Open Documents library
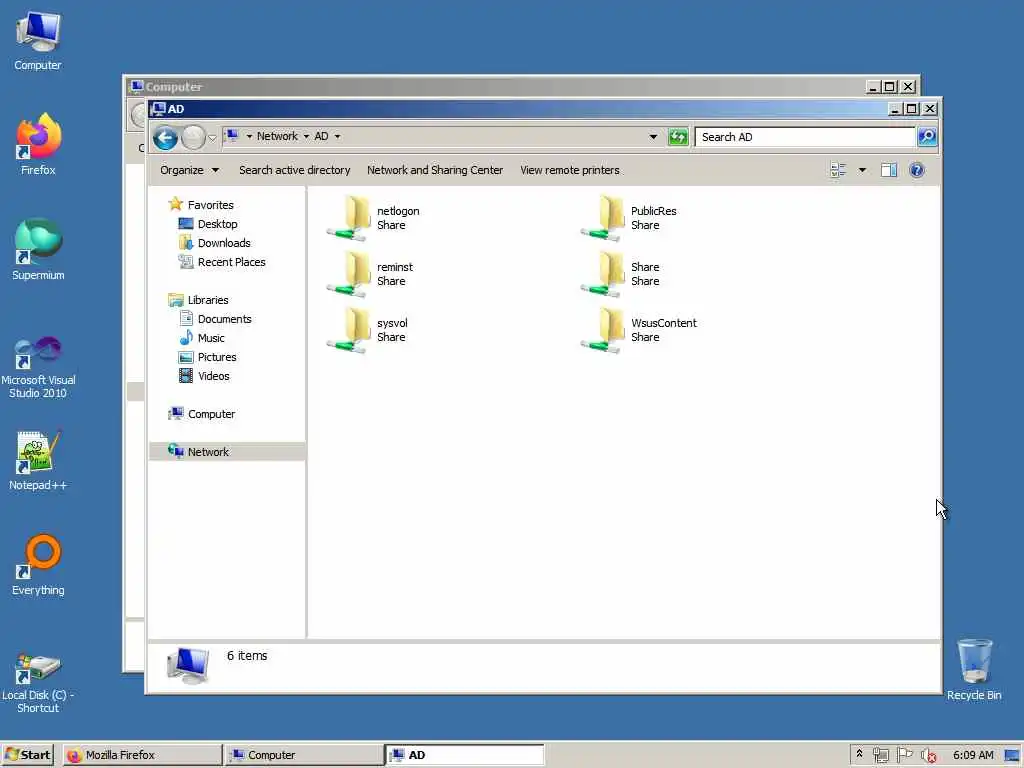Image resolution: width=1024 pixels, height=768 pixels. (x=216, y=319)
